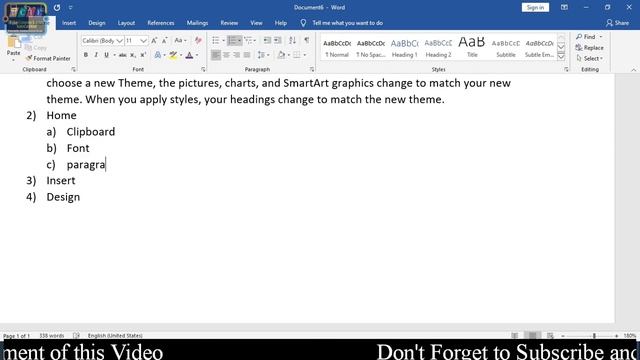Expand the Styles gallery More arrow
Viewport: 640px width, 360px height.
(561, 57)
